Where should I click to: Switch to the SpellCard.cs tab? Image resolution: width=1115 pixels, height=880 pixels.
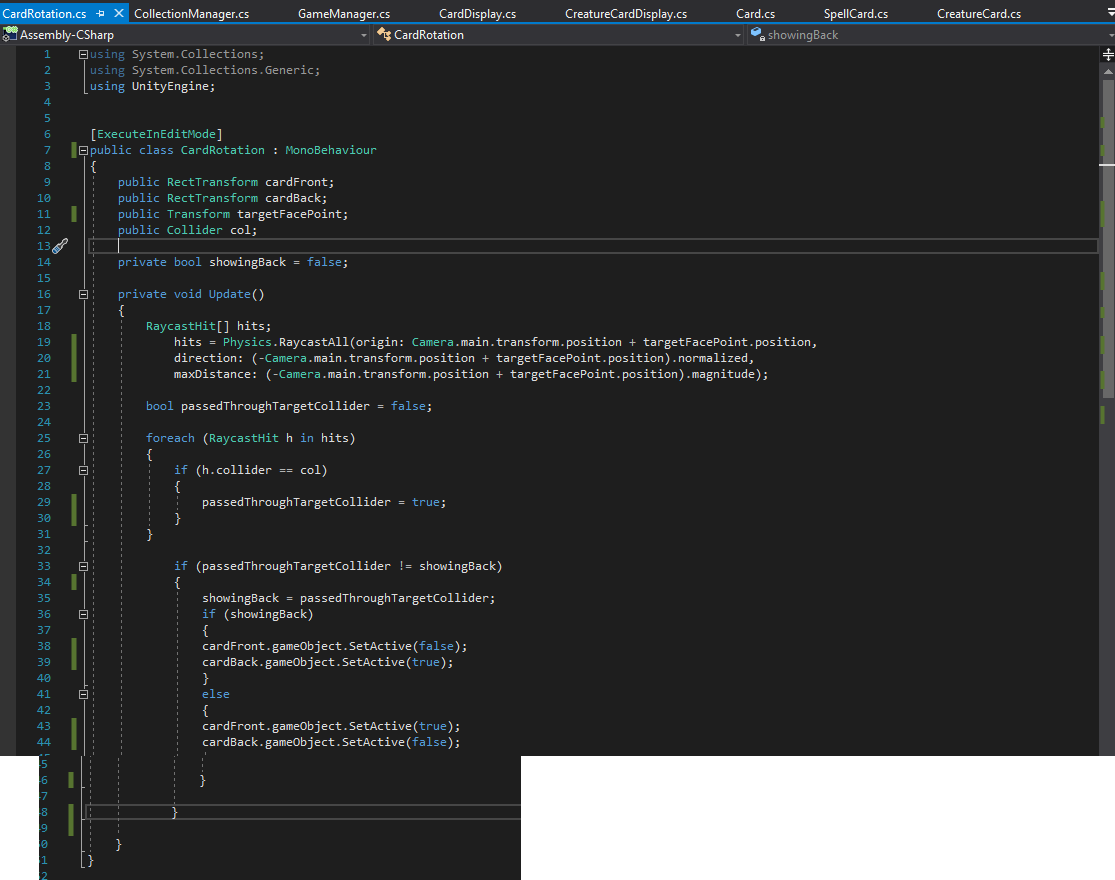click(855, 14)
